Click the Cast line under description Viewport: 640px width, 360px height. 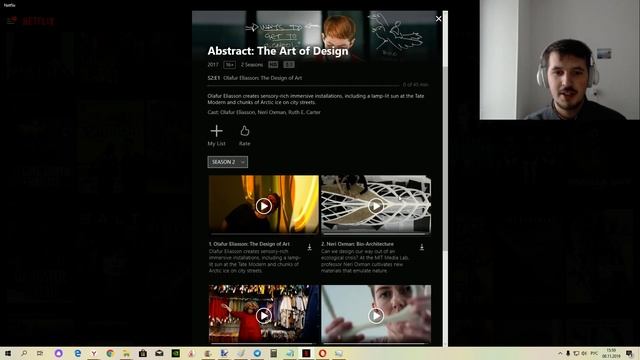click(264, 112)
